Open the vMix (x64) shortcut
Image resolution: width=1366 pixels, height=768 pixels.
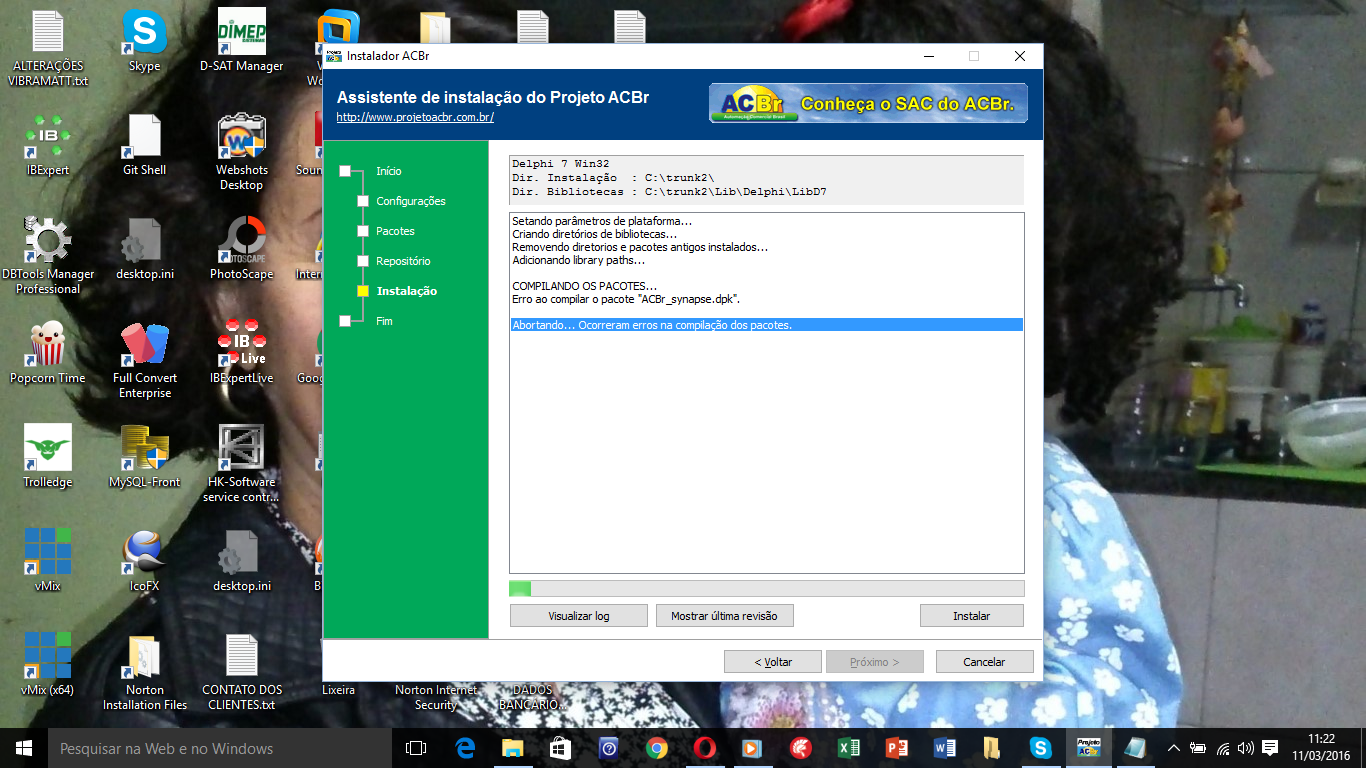[48, 665]
